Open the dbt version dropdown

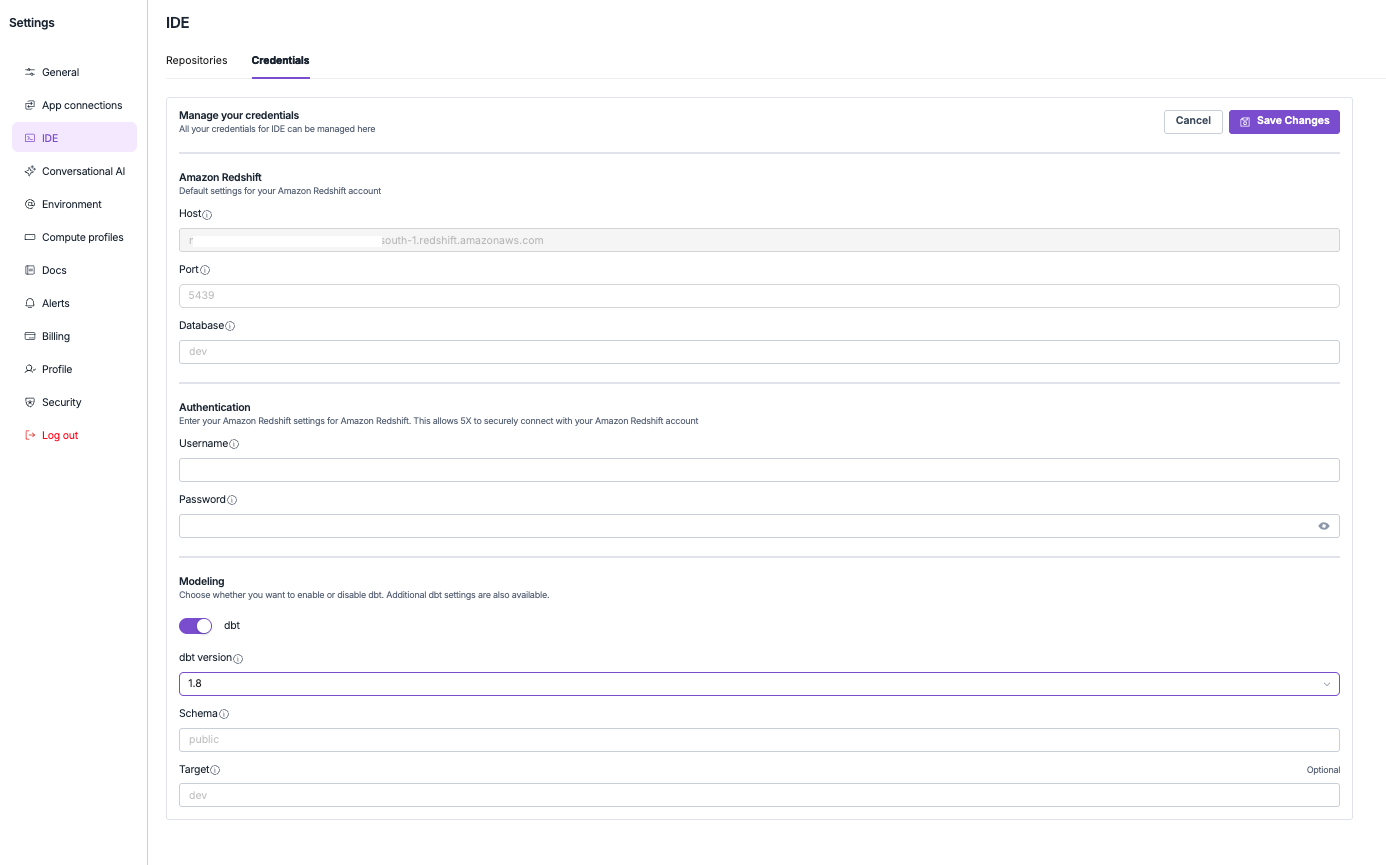pos(1325,684)
